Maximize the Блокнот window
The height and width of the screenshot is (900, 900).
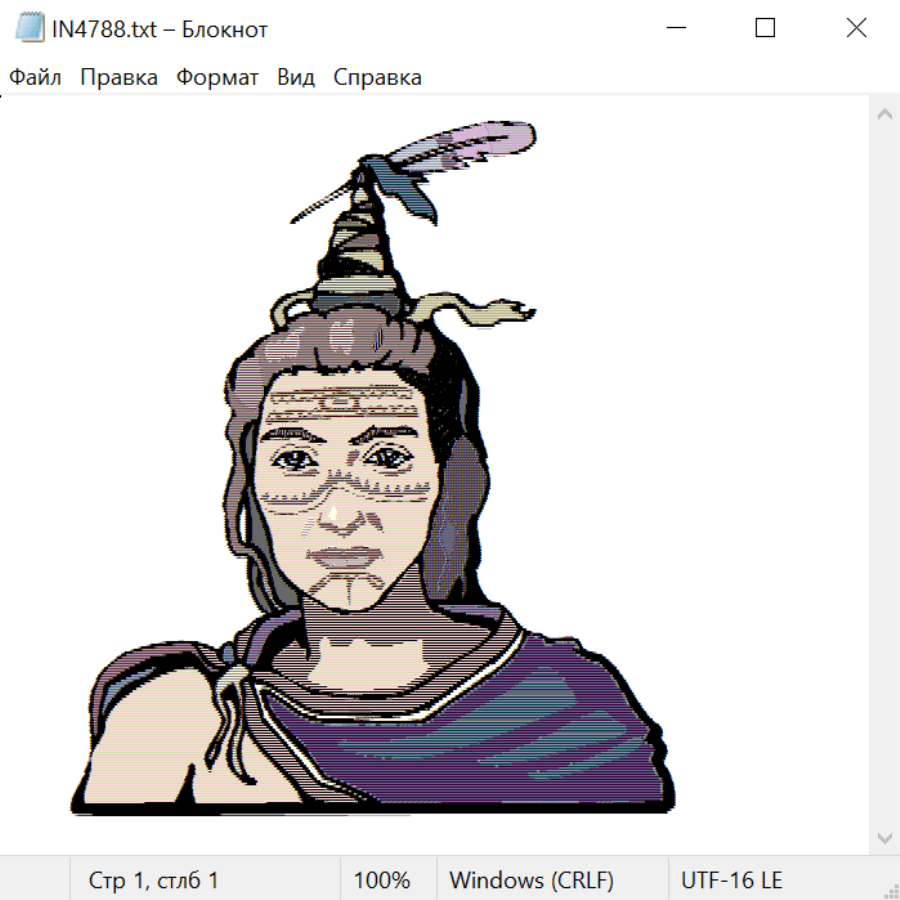pos(765,28)
